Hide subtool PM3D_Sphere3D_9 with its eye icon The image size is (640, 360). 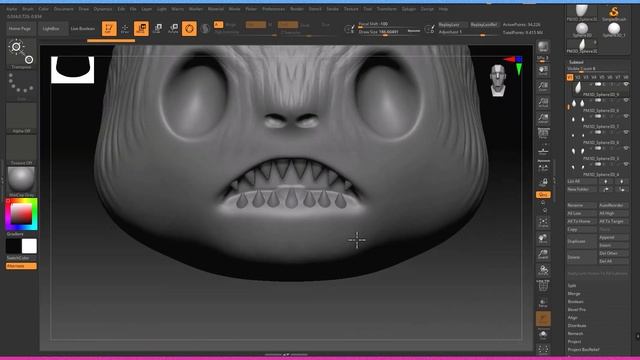click(626, 84)
